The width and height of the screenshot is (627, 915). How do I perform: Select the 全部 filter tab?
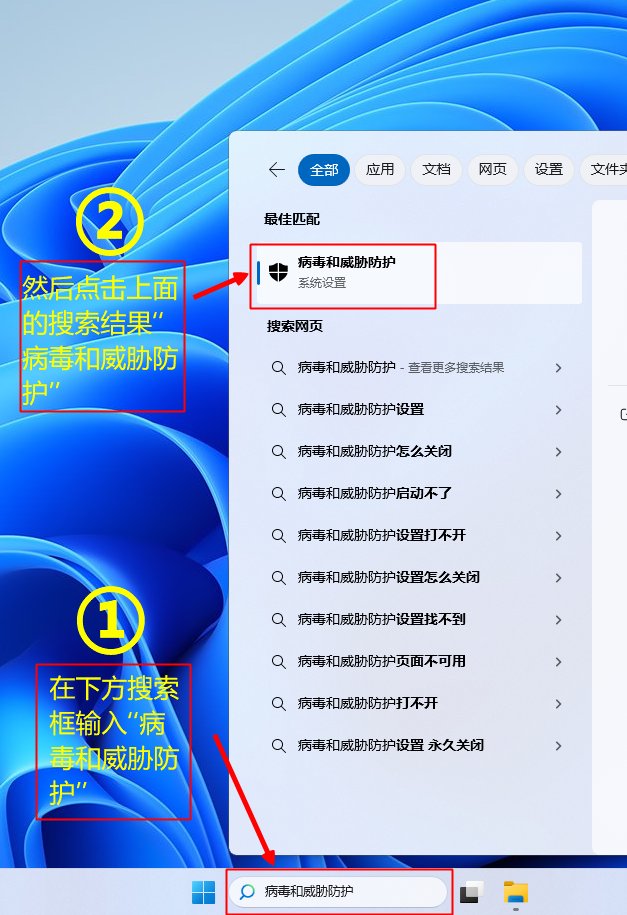[x=324, y=170]
